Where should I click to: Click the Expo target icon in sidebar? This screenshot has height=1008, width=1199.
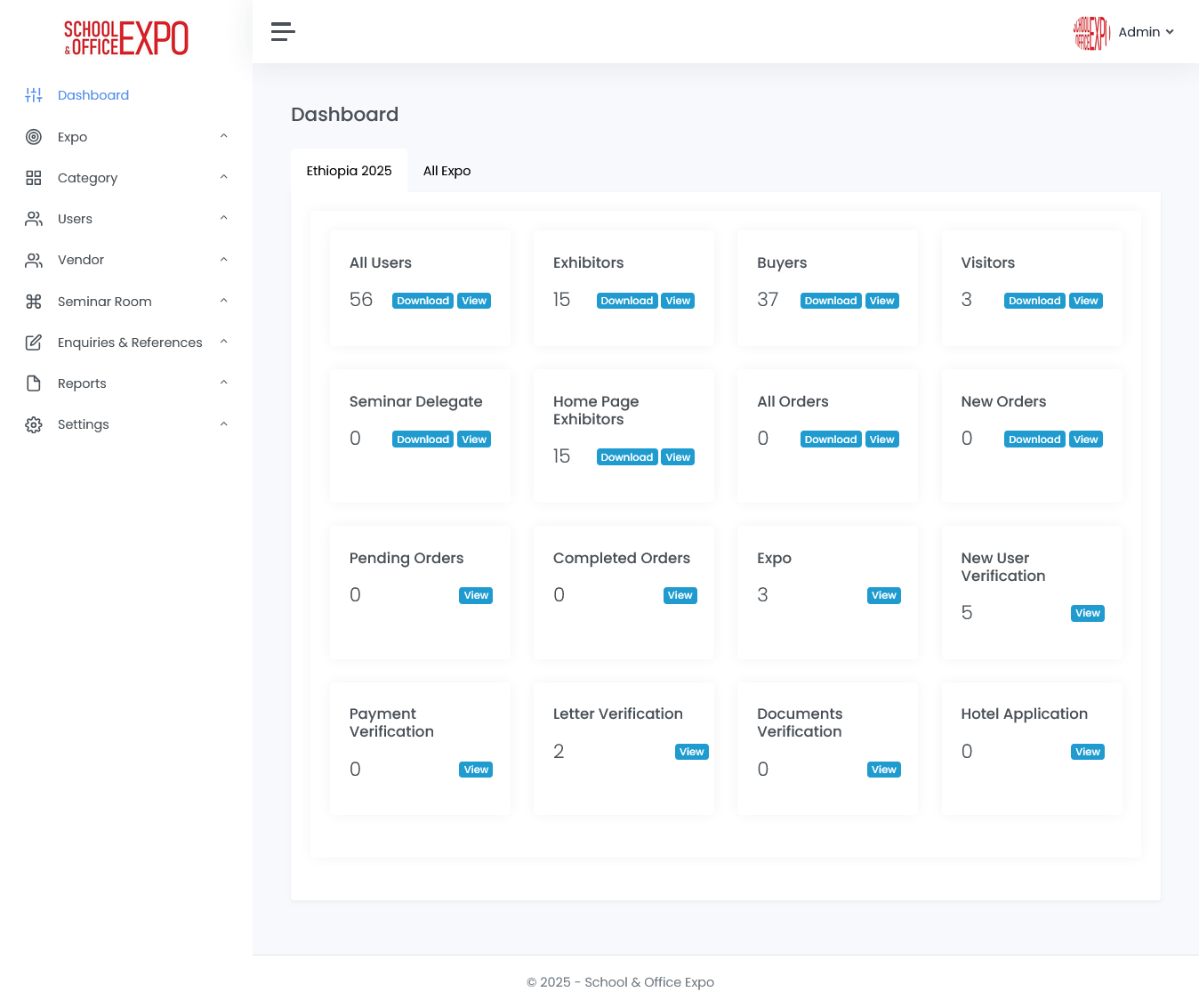pos(34,137)
